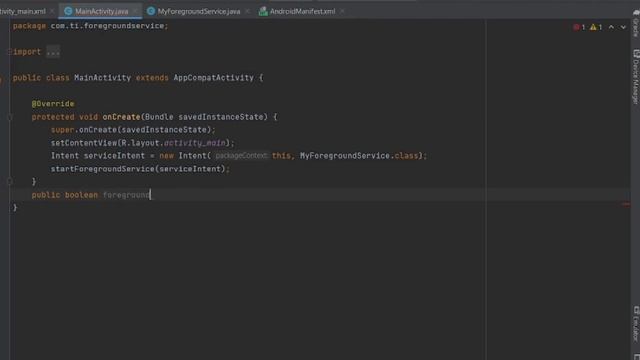
Task: Click the fold end marker at onCreate closing brace
Action: 10,182
